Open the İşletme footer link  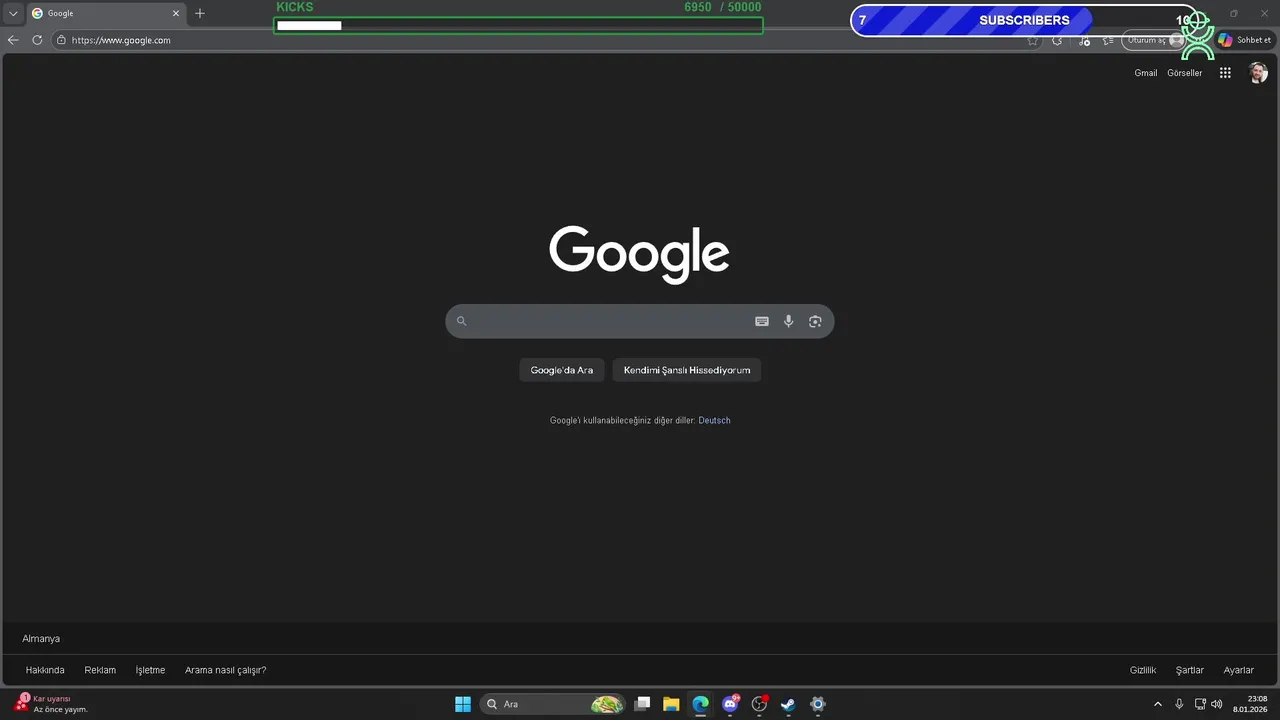pos(150,670)
